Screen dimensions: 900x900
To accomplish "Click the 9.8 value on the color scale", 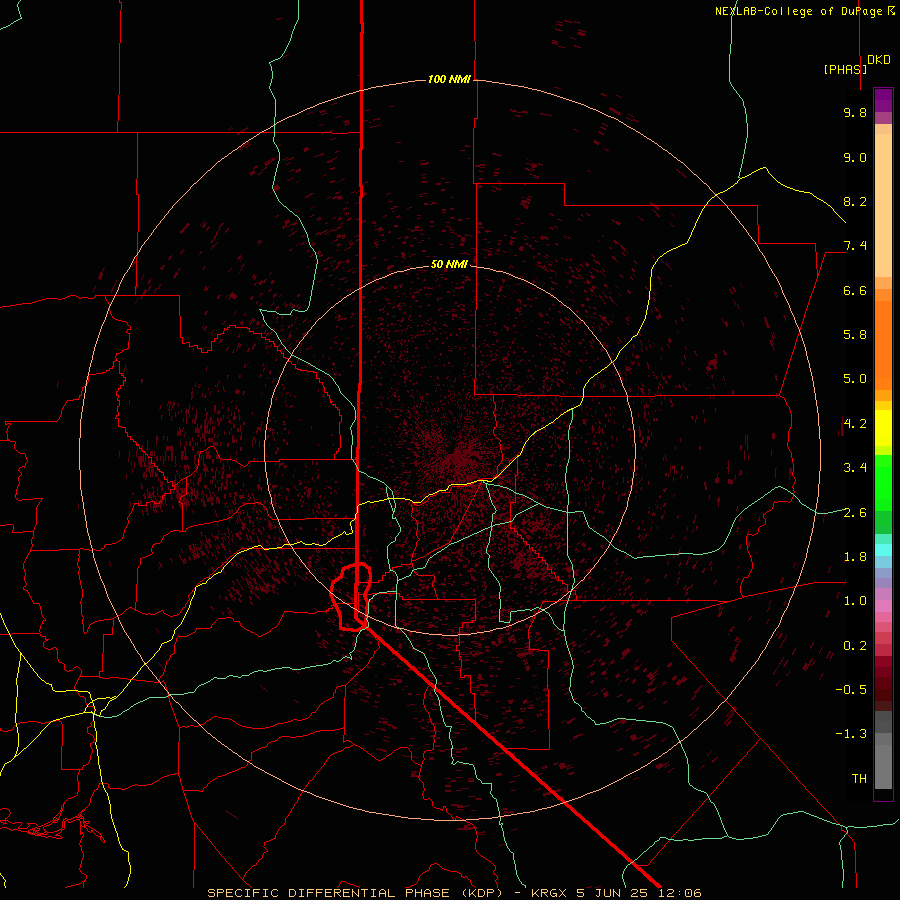I will tap(855, 112).
